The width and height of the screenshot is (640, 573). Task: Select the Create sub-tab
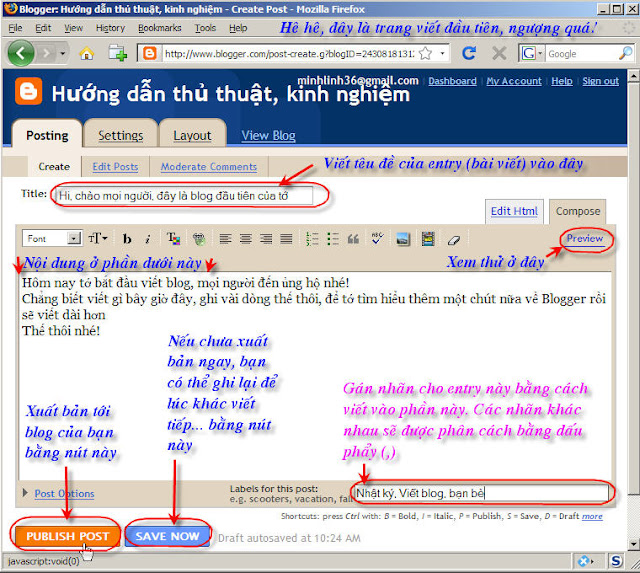(54, 167)
